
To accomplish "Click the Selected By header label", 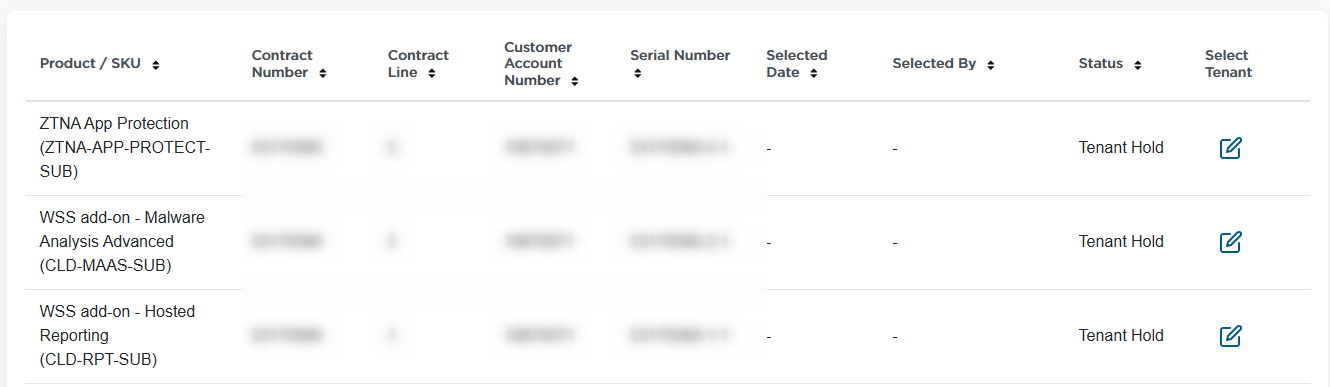I will [x=934, y=64].
